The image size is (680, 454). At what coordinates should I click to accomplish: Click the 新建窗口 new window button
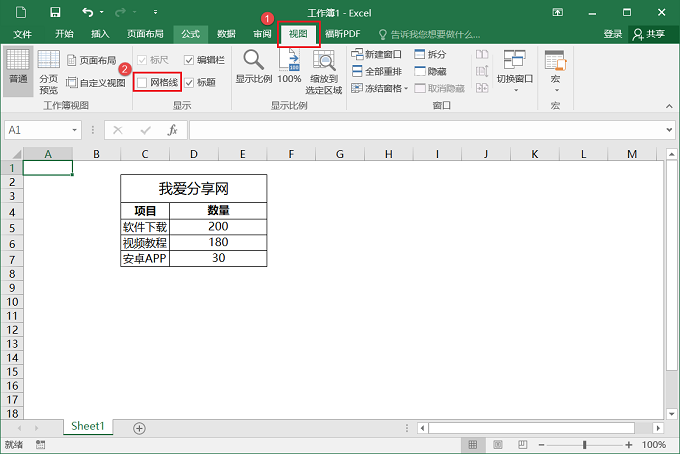pos(376,54)
